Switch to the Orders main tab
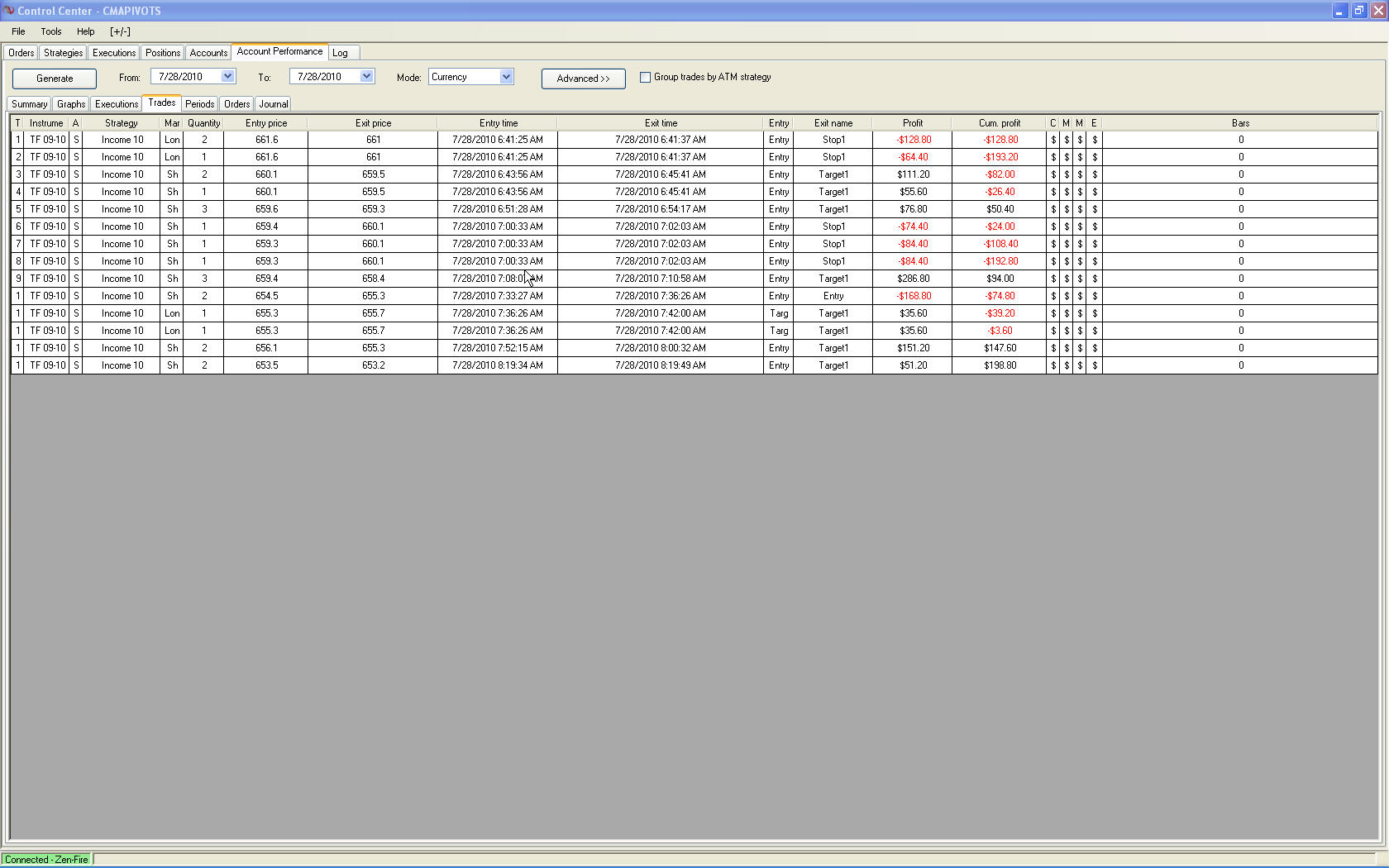The height and width of the screenshot is (868, 1389). click(21, 53)
